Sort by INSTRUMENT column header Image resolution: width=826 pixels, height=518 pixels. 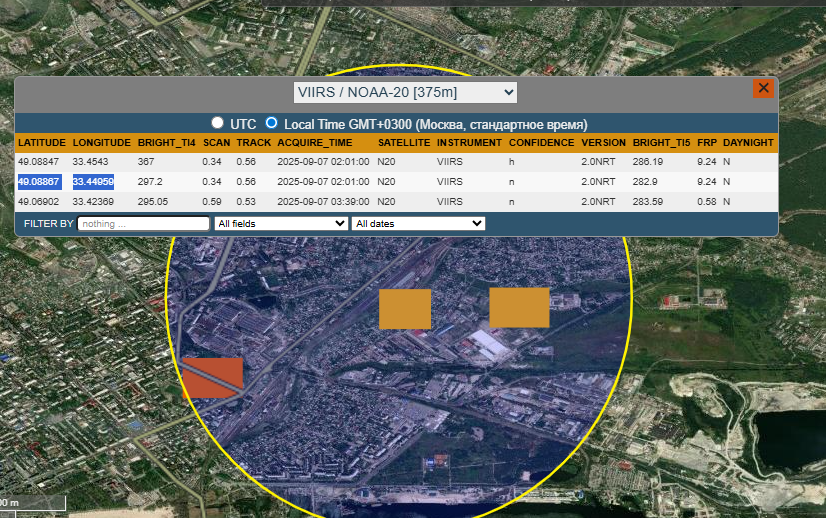469,143
